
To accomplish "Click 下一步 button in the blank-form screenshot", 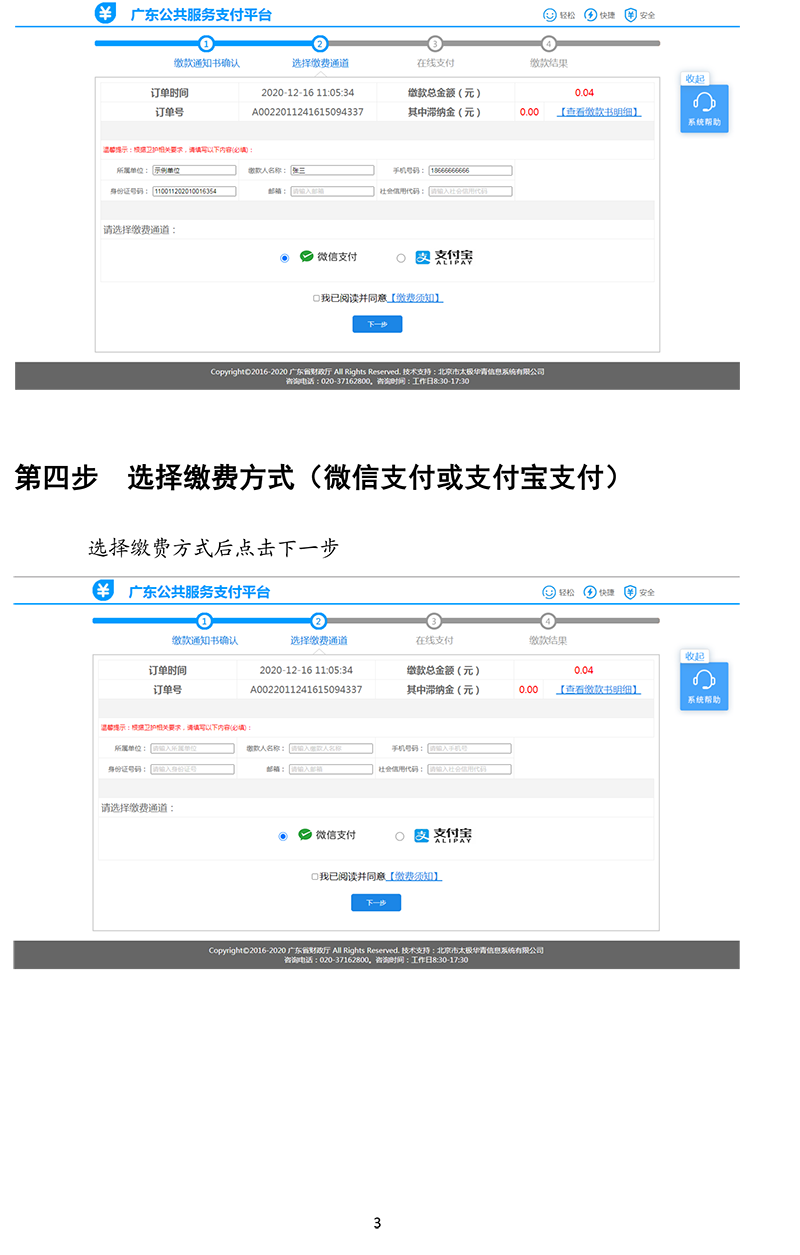I will [376, 902].
